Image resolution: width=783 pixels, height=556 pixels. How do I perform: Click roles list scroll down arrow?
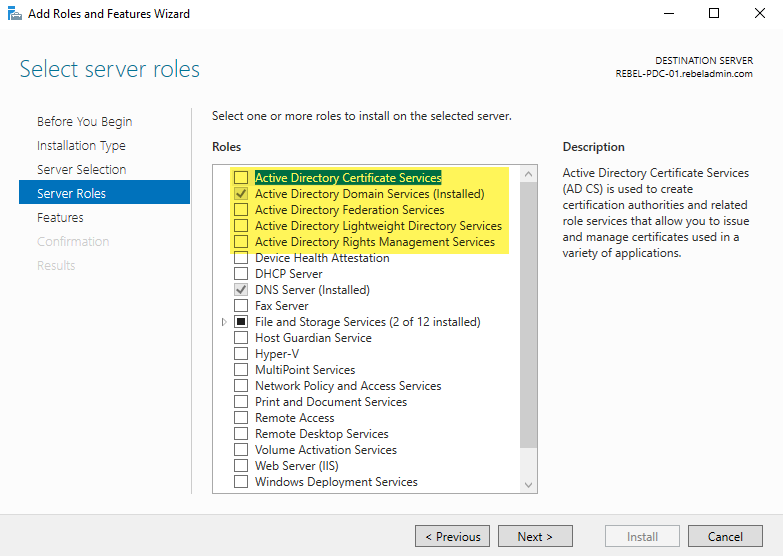528,485
